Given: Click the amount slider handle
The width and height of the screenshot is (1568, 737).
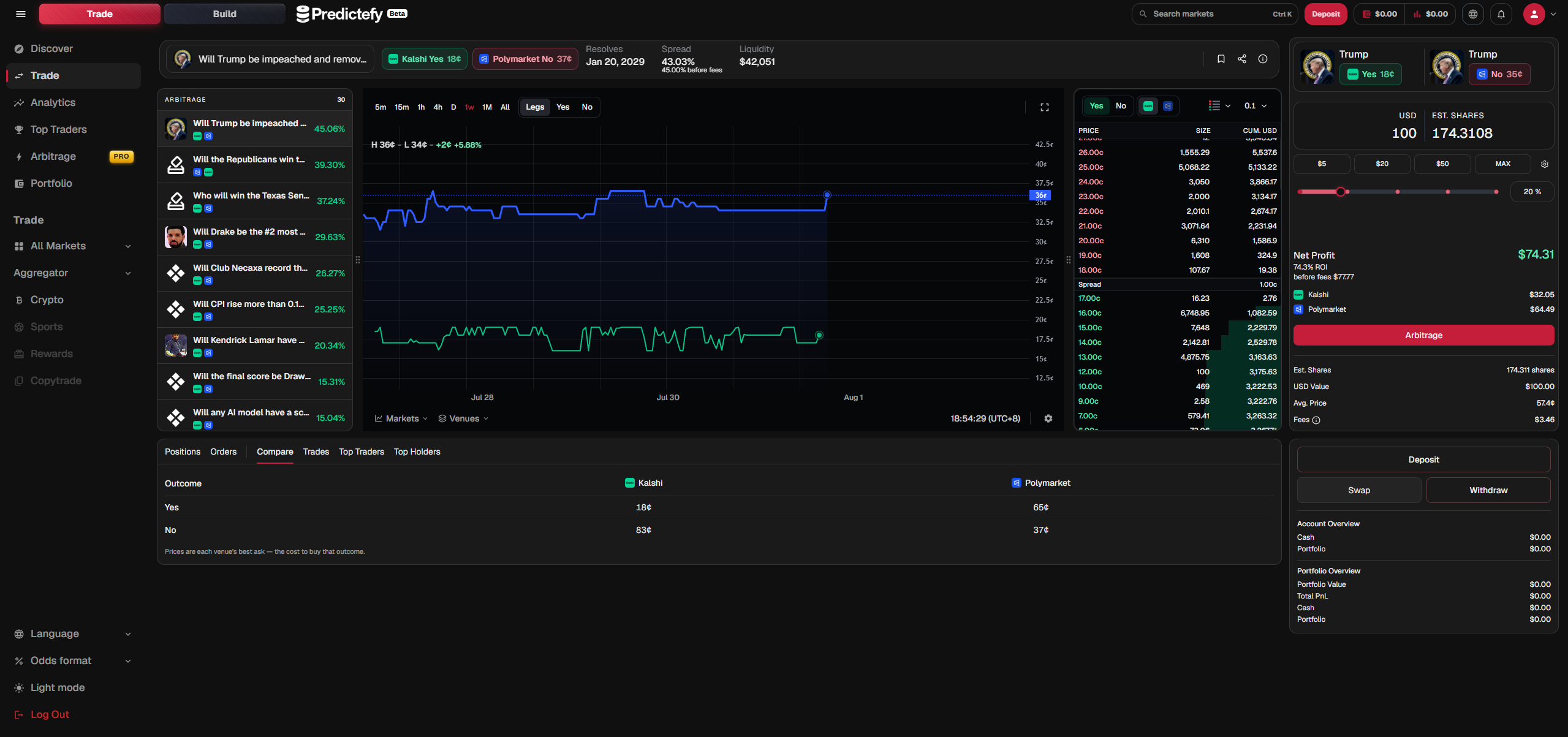Looking at the screenshot, I should (x=1341, y=192).
